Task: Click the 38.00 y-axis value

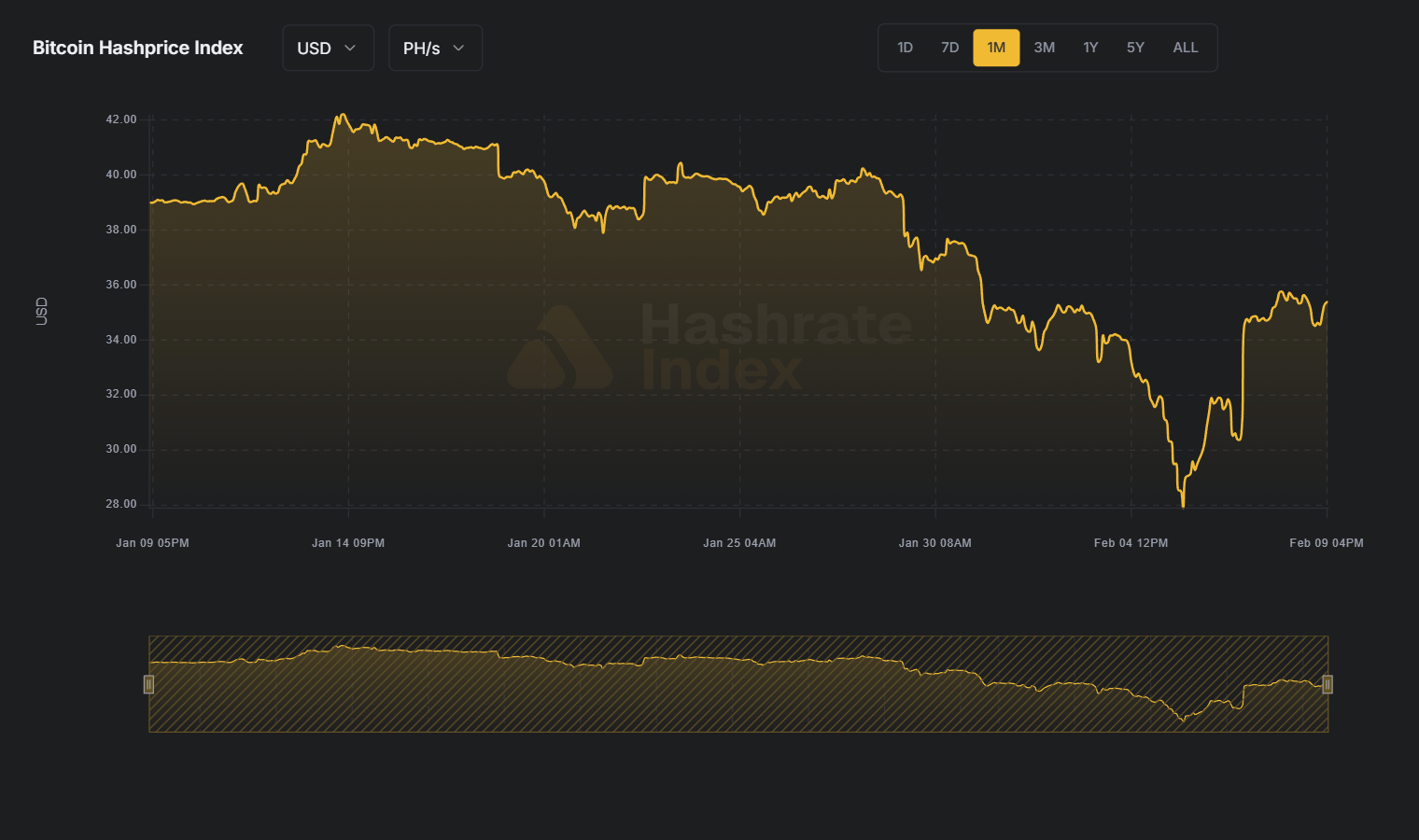Action: coord(121,230)
